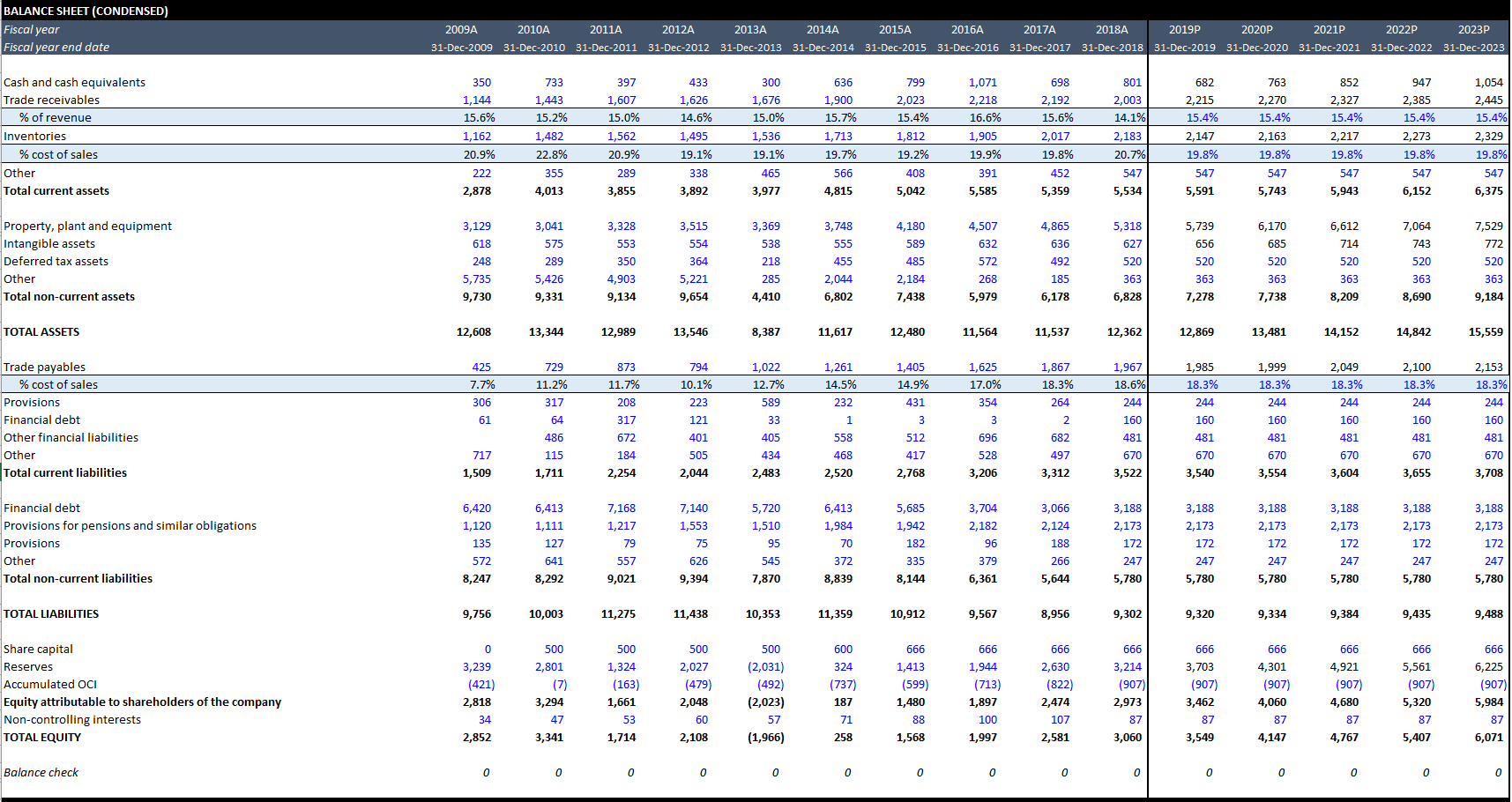The width and height of the screenshot is (1512, 802).
Task: Select 2016A cash value 1,071
Action: [983, 83]
